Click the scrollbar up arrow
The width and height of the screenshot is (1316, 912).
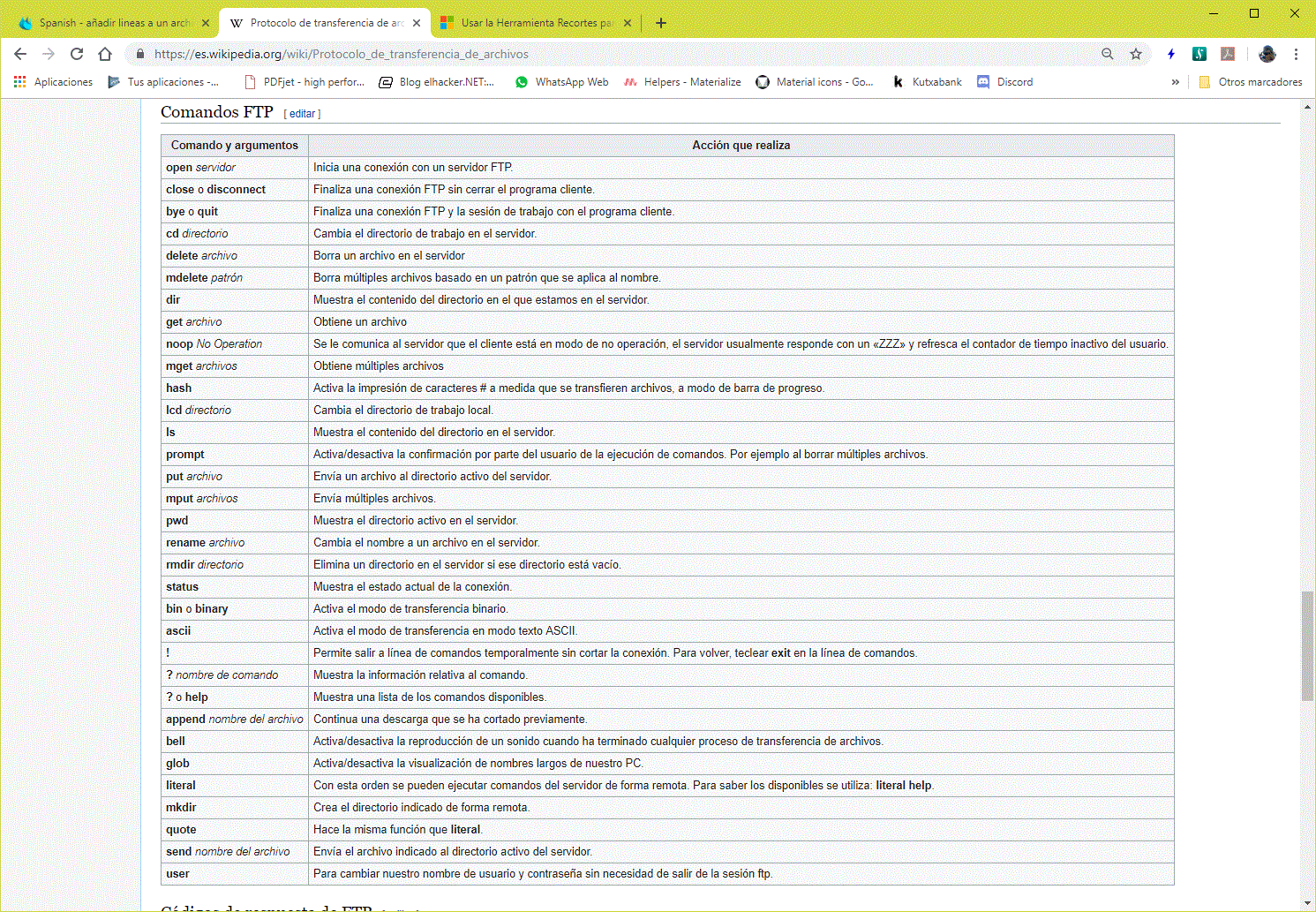(1307, 107)
